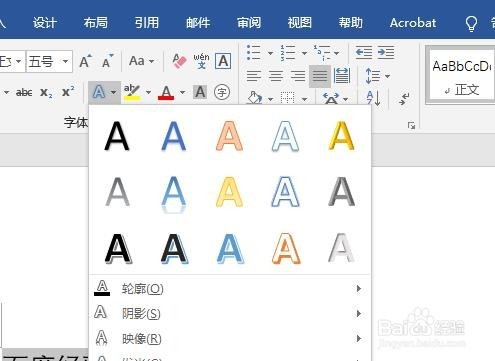495x361 pixels.
Task: Apply distributed alignment
Action: [342, 76]
